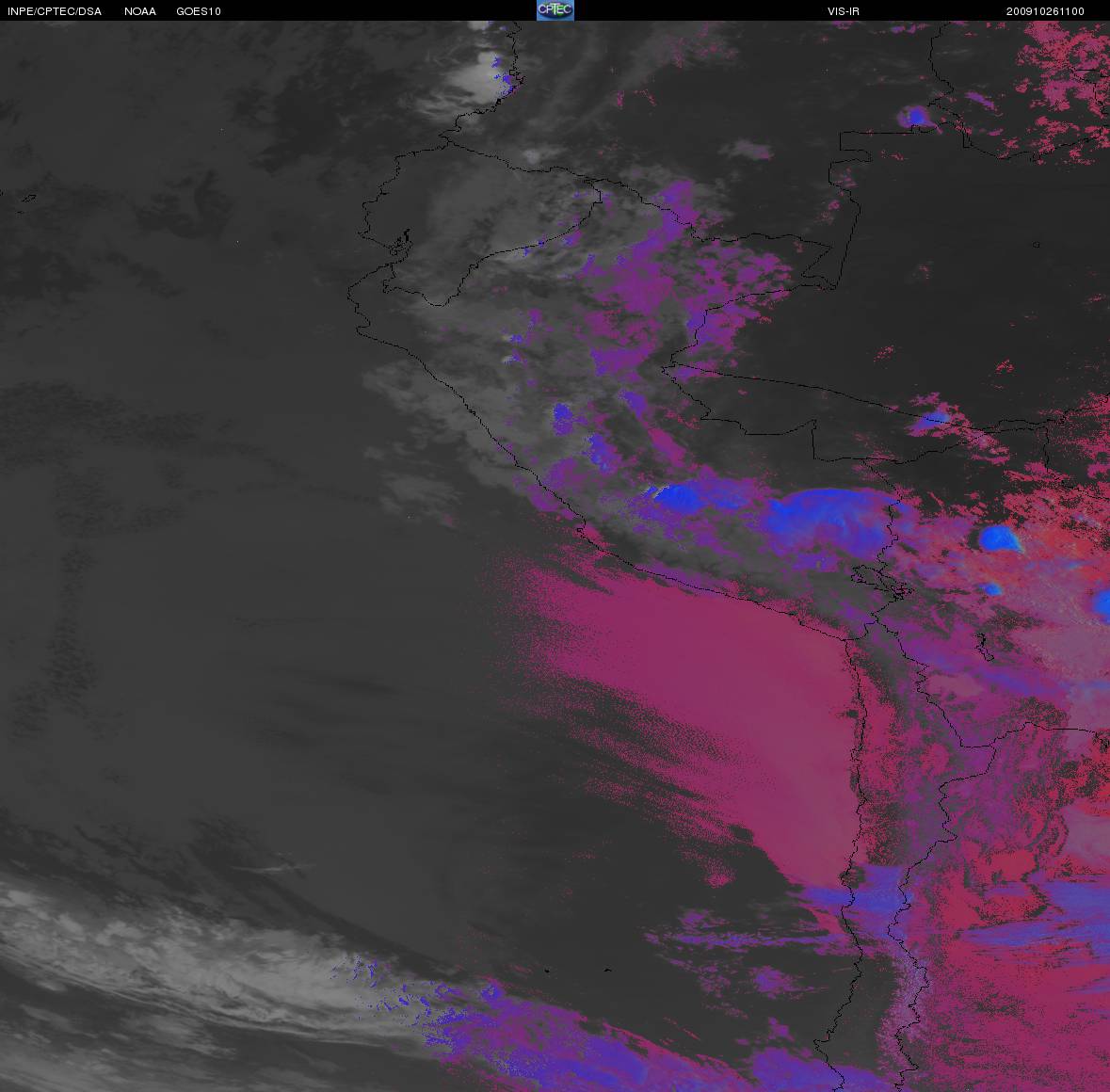Click the bright blue oval cell near right edge
Image resolution: width=1110 pixels, height=1092 pixels.
pos(999,538)
